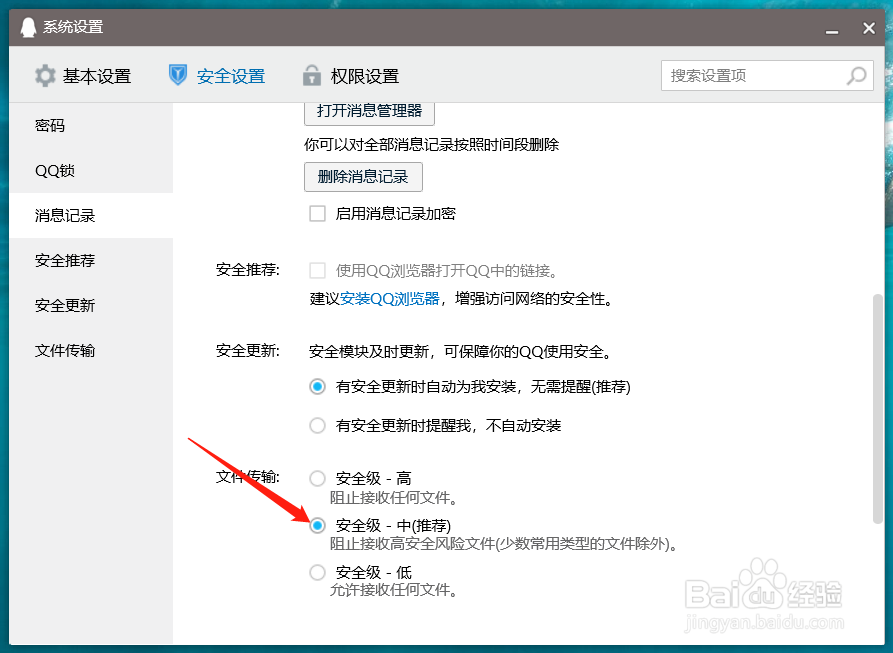Enable 启用消息记录加密 checkbox
Screen dimensions: 893x653
[x=317, y=213]
